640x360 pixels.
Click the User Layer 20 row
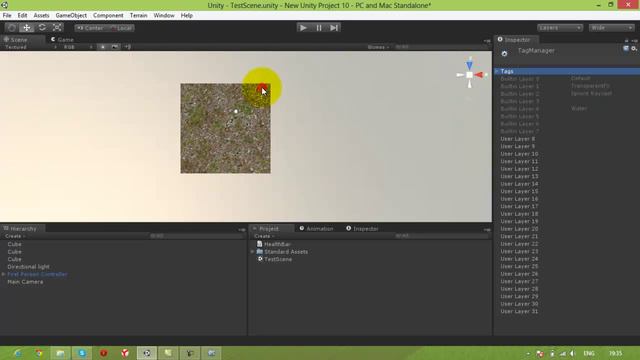coord(567,229)
